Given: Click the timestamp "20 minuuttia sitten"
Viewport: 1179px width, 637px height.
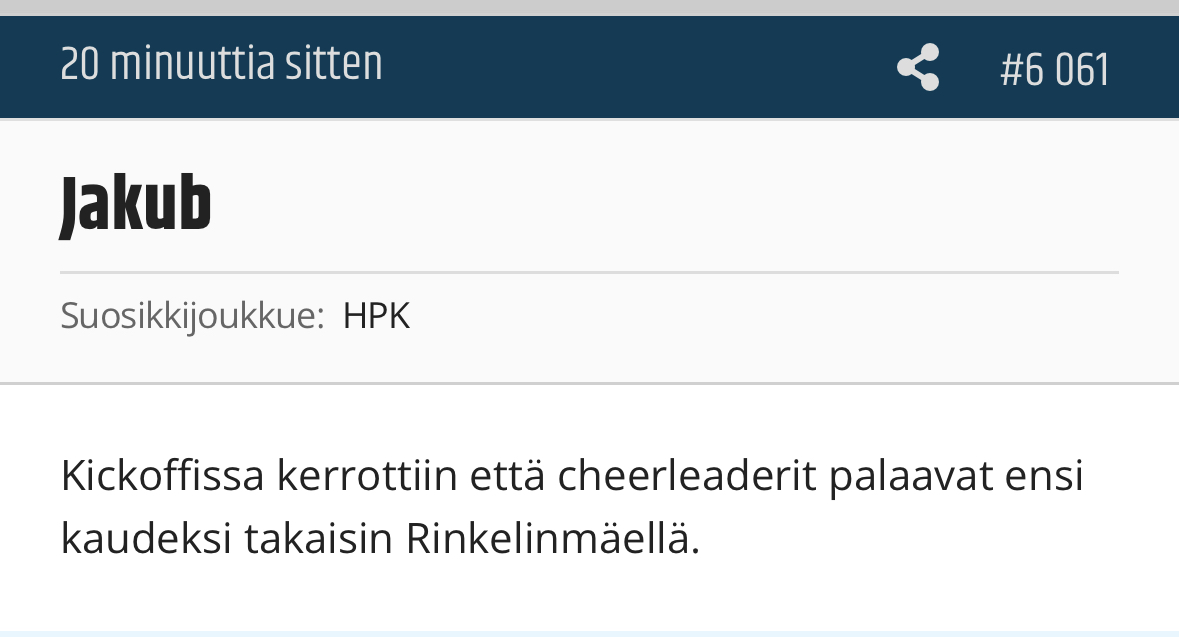Looking at the screenshot, I should pyautogui.click(x=221, y=66).
